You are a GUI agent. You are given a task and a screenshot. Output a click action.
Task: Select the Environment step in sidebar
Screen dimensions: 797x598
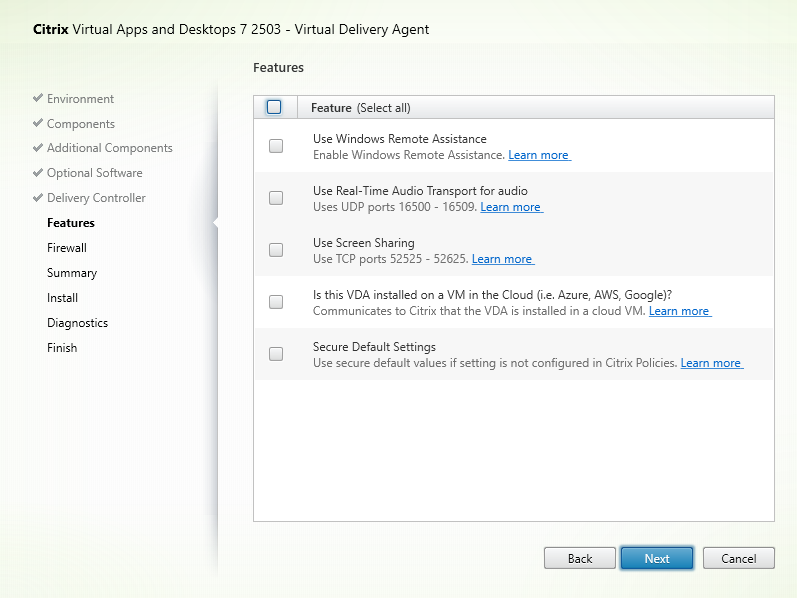pos(80,99)
